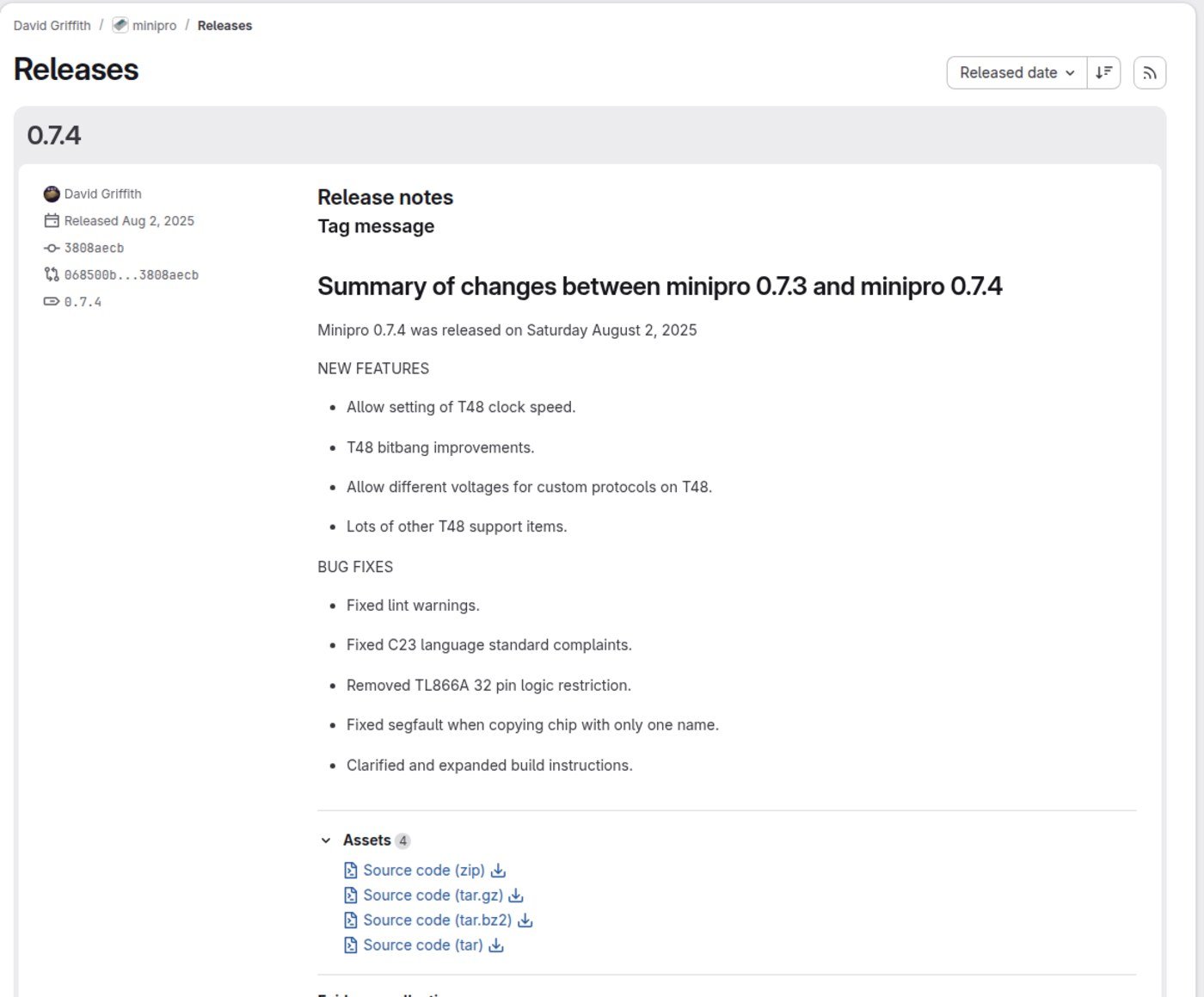Download Source code (tar.bz2)

pyautogui.click(x=438, y=920)
